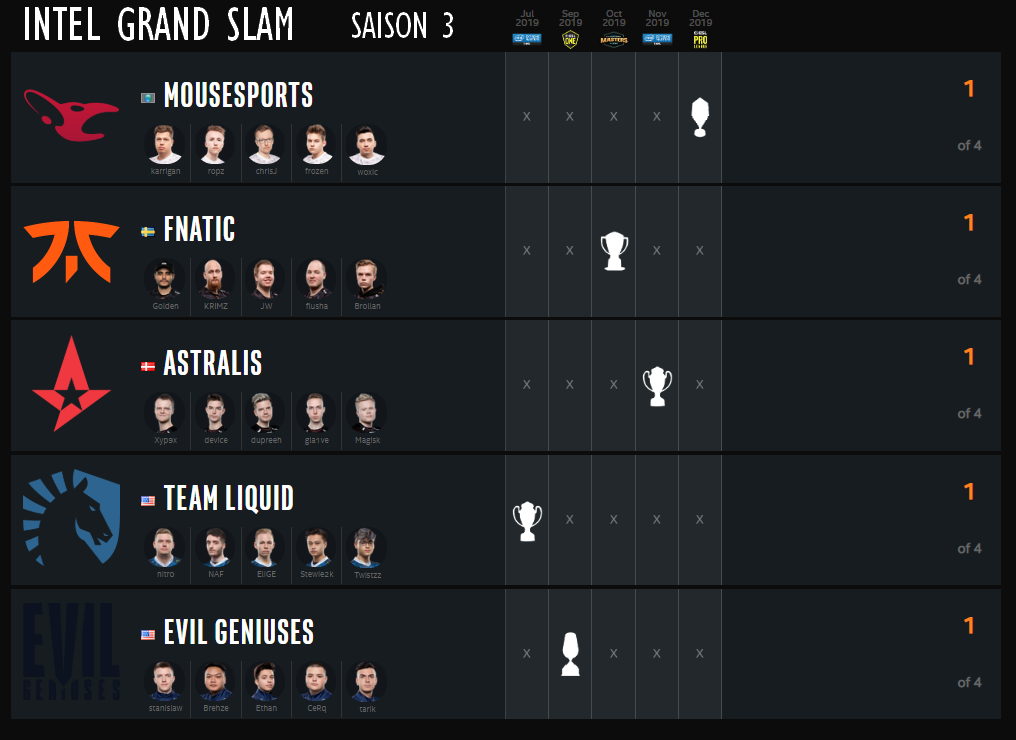Click the Evil Geniuses logo

point(70,652)
